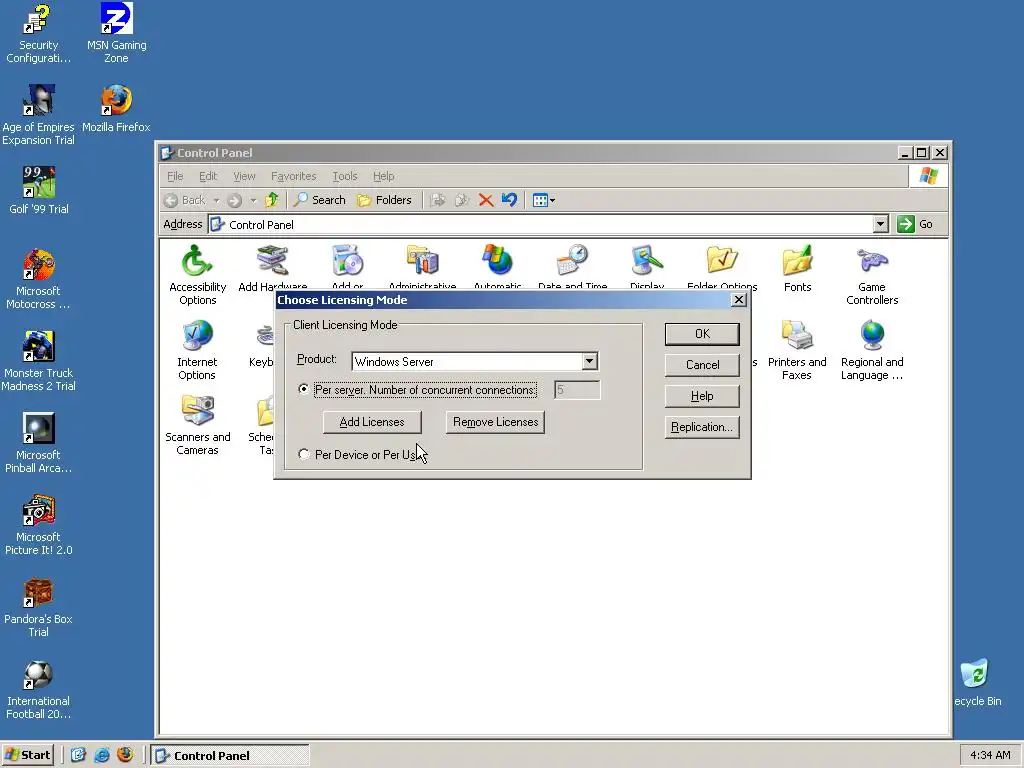This screenshot has width=1024, height=768.
Task: Open the Edit menu
Action: click(x=208, y=176)
